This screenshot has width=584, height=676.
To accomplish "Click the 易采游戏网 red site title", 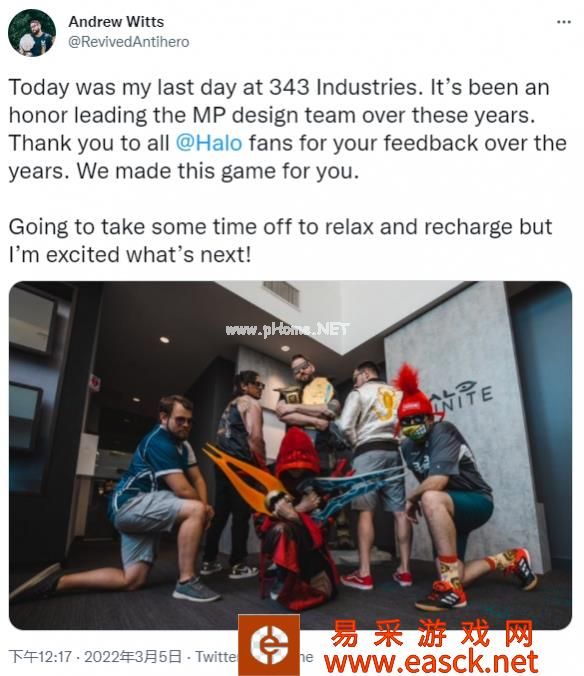I will (432, 633).
